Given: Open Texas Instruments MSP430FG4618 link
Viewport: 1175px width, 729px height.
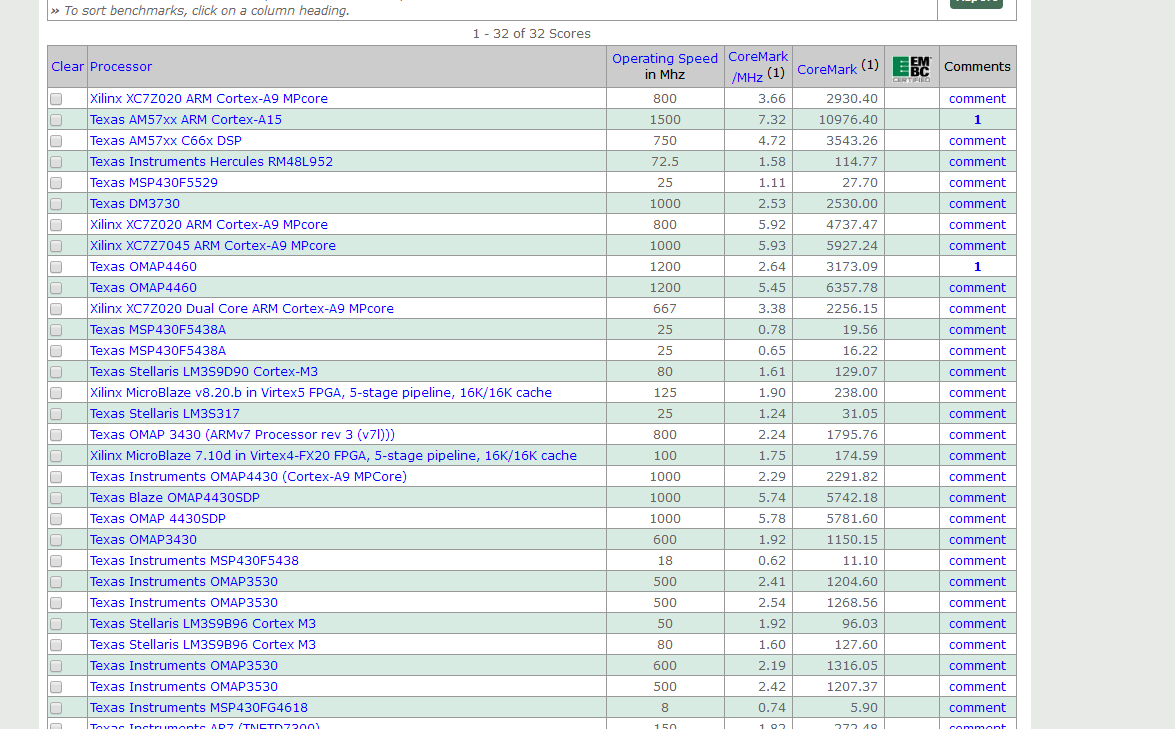Looking at the screenshot, I should click(199, 707).
